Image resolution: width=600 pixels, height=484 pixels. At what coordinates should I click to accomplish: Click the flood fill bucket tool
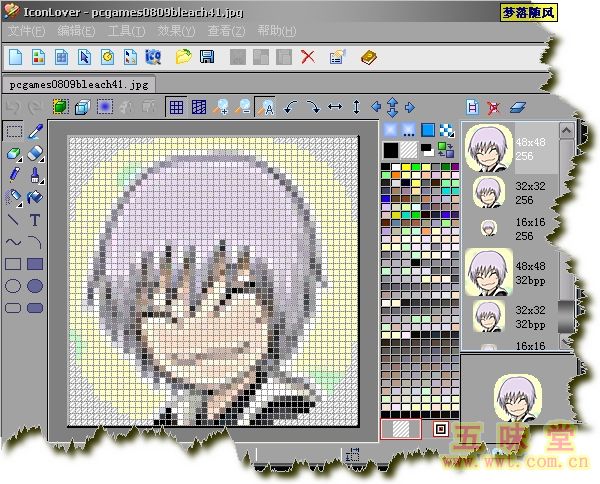click(35, 197)
